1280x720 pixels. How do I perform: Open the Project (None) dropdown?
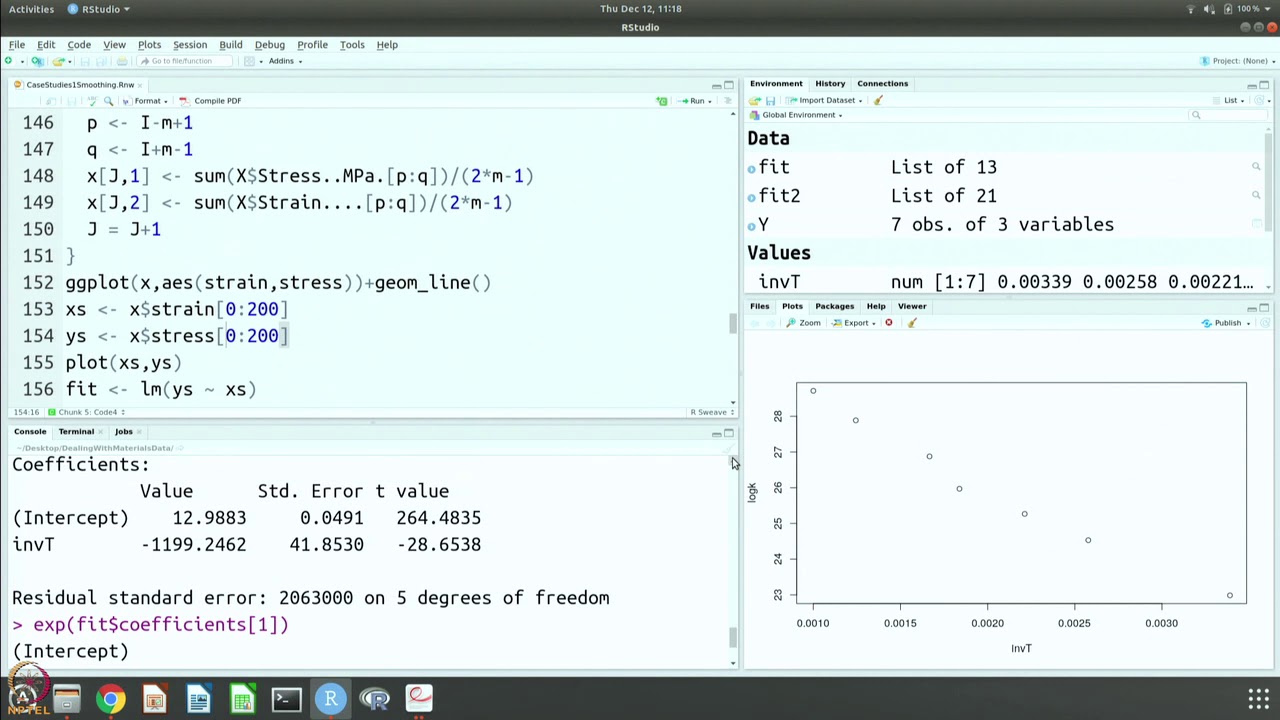pos(1237,61)
